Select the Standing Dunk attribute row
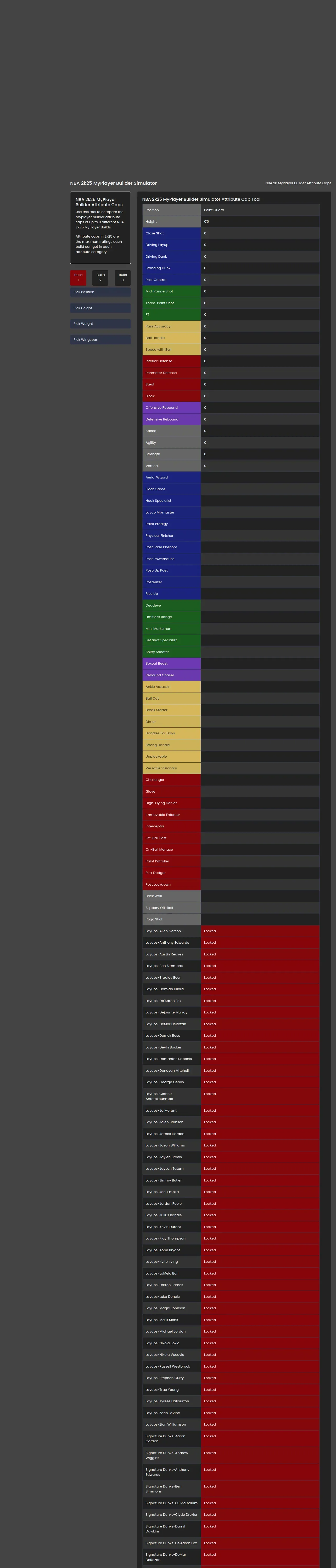The image size is (336, 1568). (231, 268)
